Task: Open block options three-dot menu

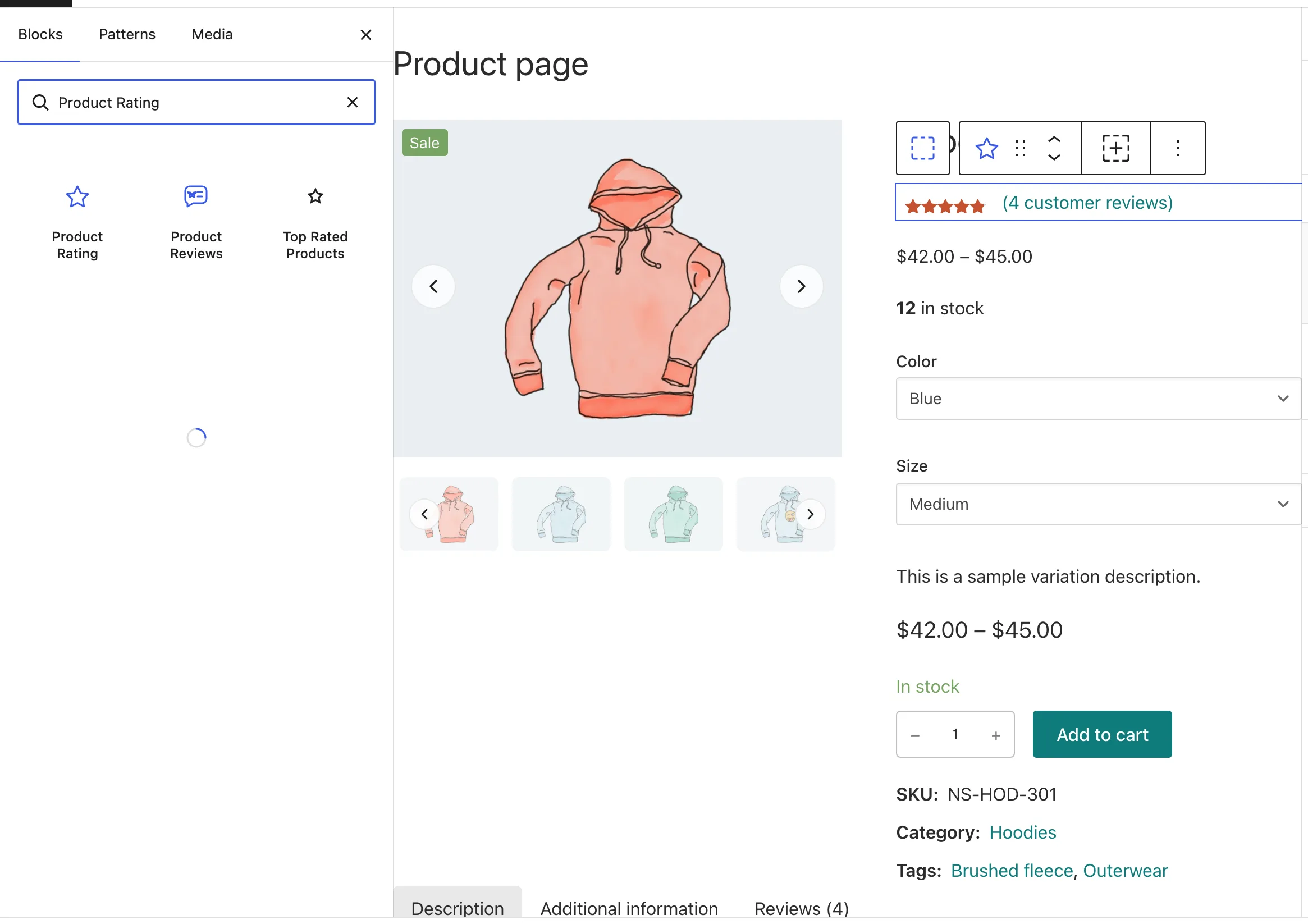Action: [x=1177, y=148]
